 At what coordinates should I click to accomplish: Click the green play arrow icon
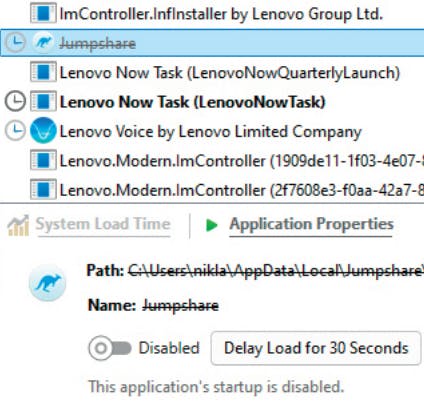[x=212, y=225]
